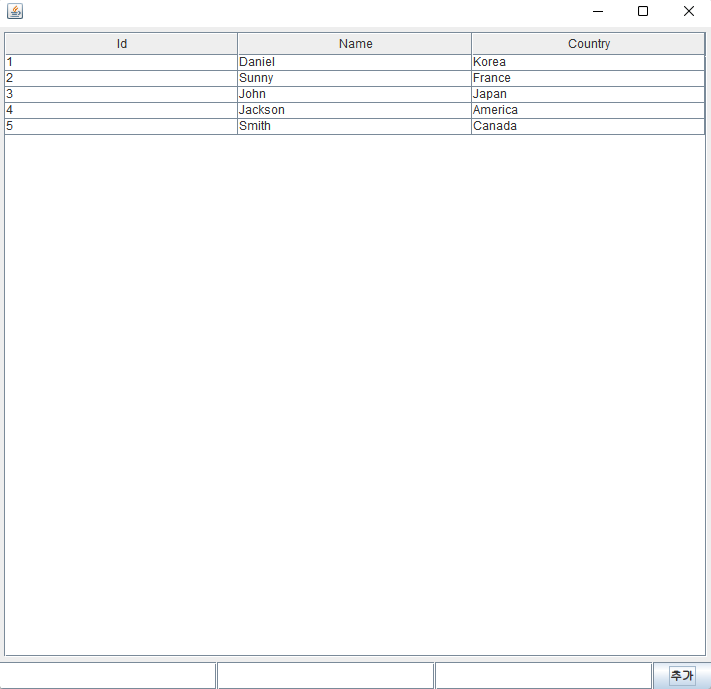Maximize the window
Image resolution: width=711 pixels, height=689 pixels.
tap(643, 11)
